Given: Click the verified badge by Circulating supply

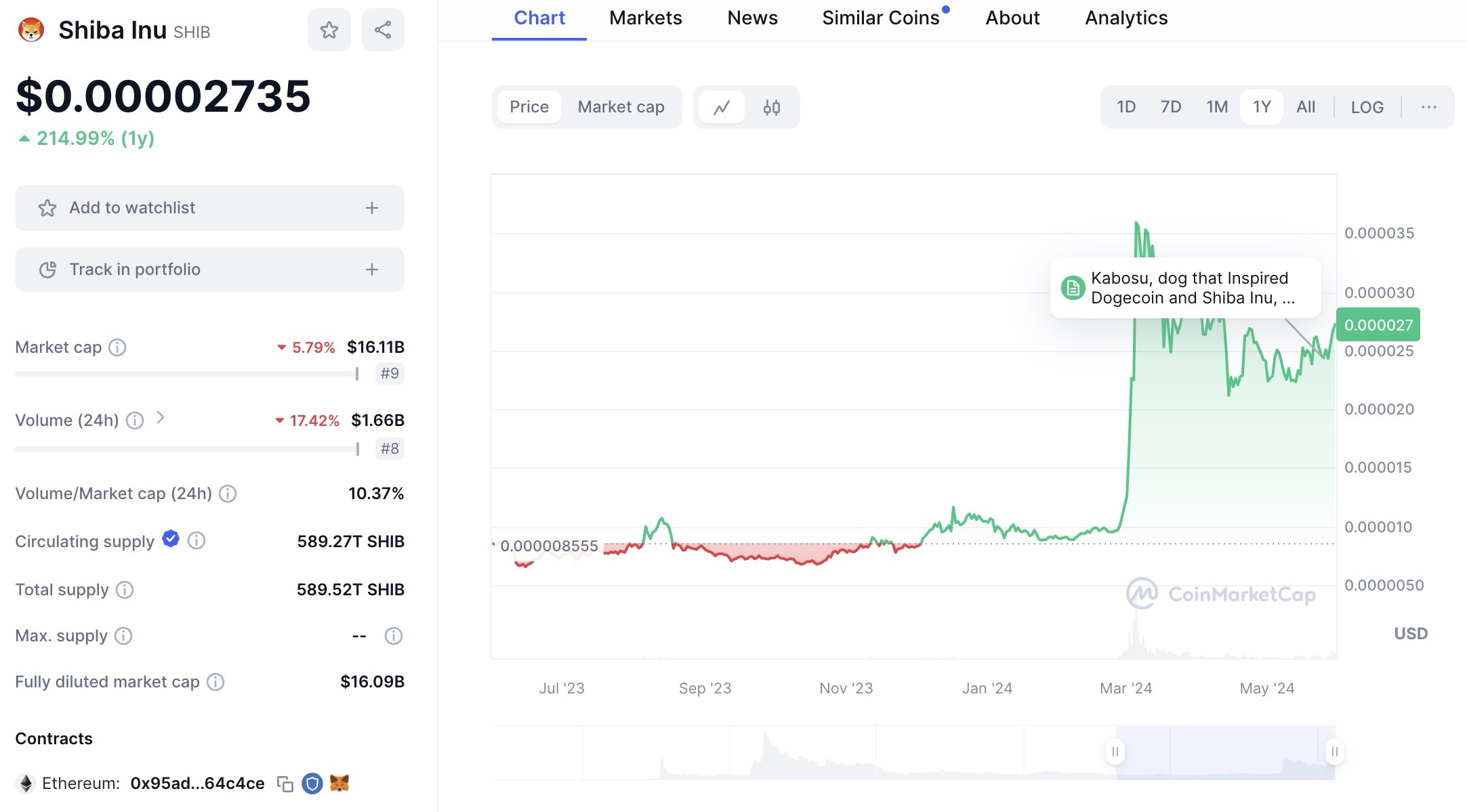Looking at the screenshot, I should 171,539.
